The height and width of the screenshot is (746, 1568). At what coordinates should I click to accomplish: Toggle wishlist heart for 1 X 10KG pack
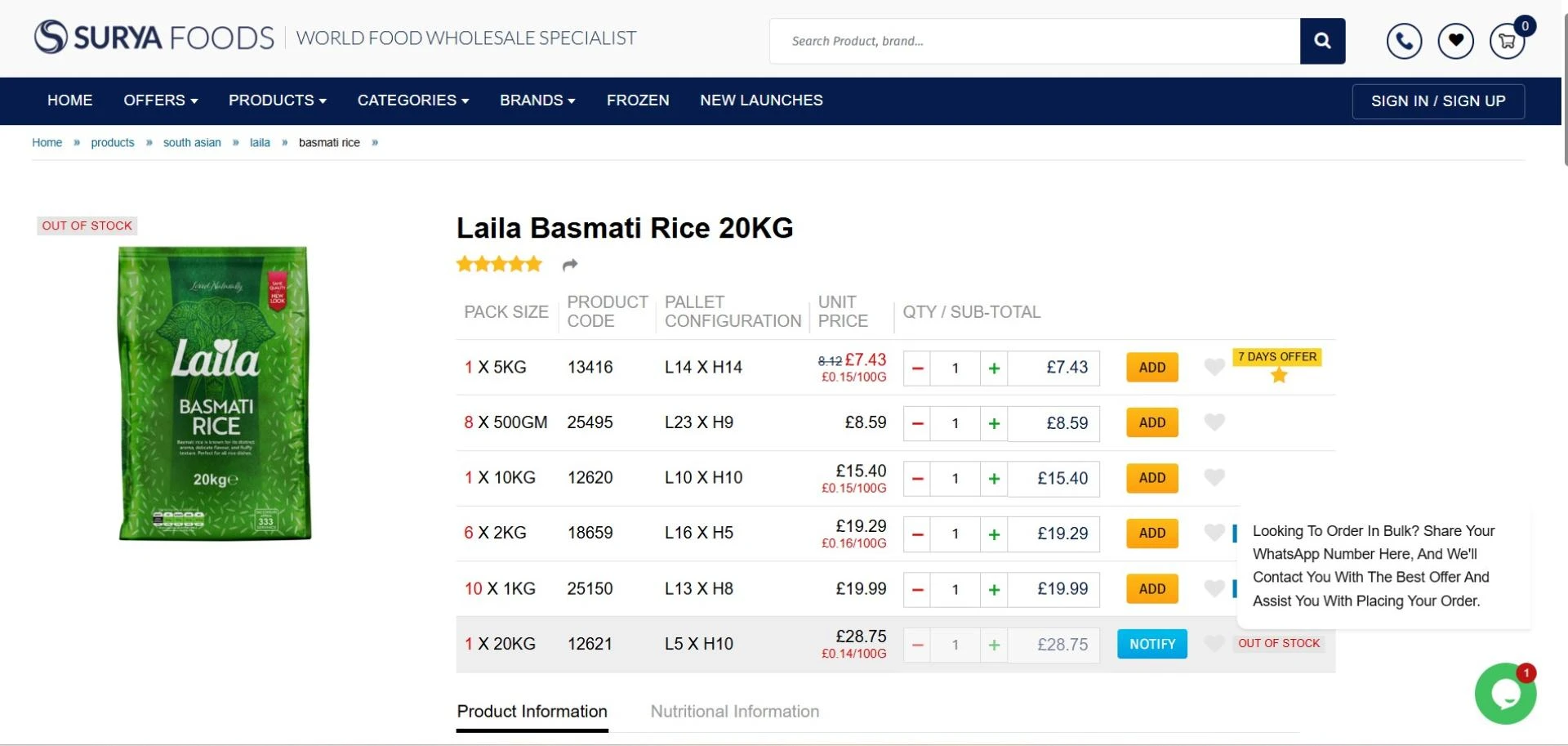[1214, 478]
